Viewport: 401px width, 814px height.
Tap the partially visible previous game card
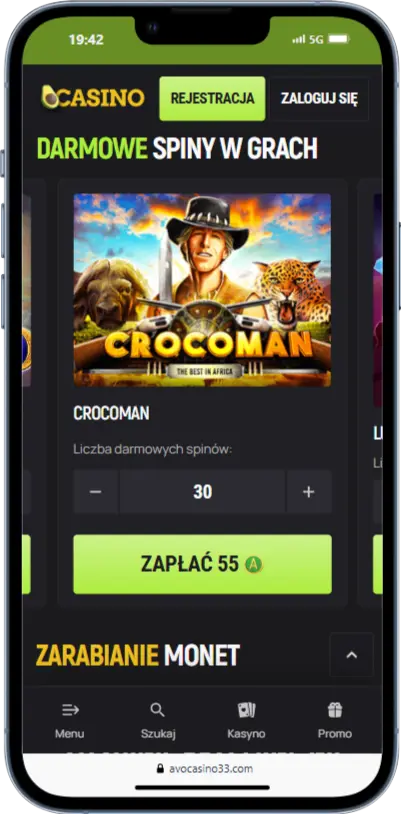[34, 392]
